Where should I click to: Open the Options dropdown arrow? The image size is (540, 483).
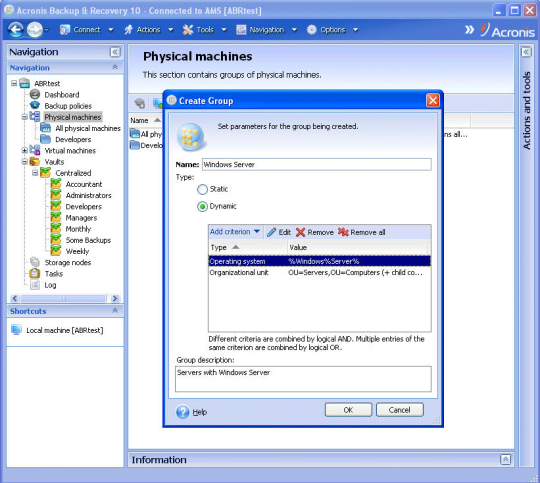coord(355,30)
